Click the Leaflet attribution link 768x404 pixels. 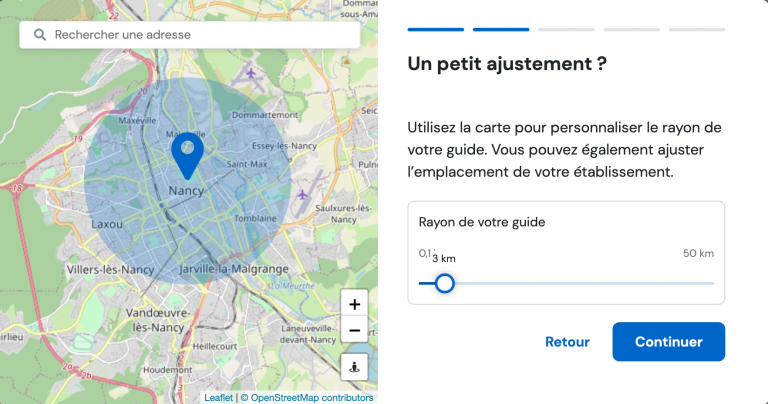218,398
